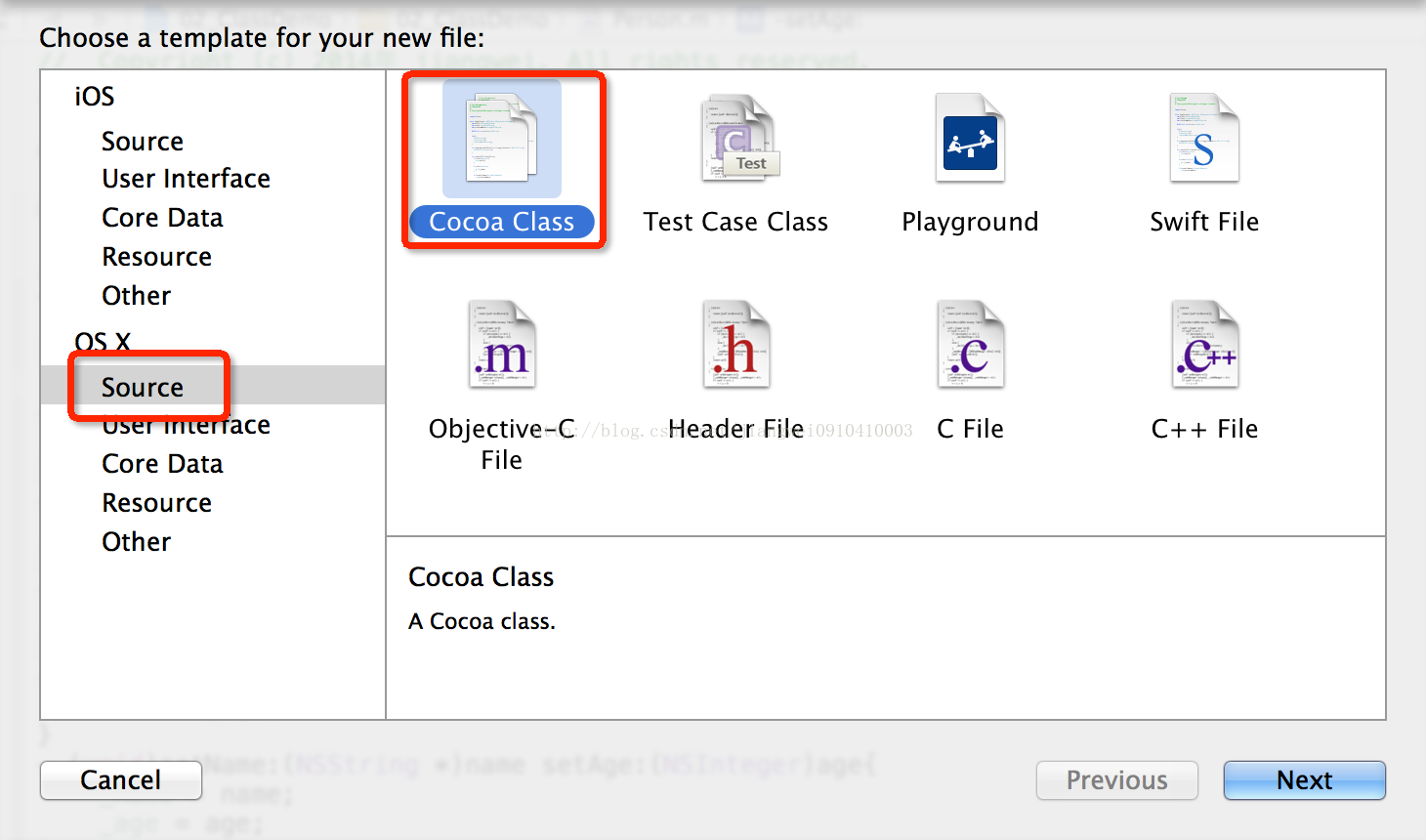This screenshot has width=1426, height=840.
Task: Select Core Data under iOS
Action: 162,218
